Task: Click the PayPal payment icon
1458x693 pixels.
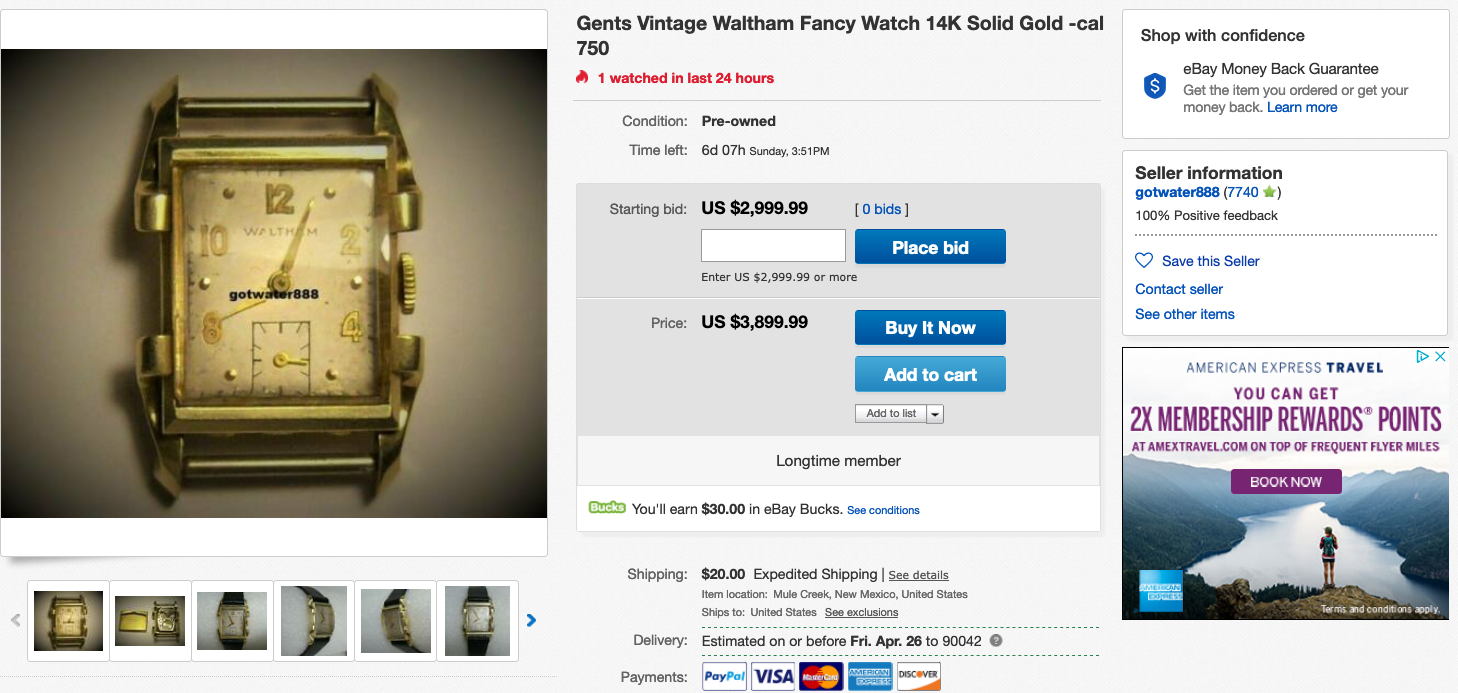Action: (725, 676)
